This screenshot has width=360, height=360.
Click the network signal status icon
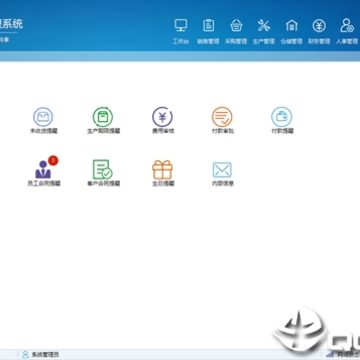pyautogui.click(x=330, y=354)
